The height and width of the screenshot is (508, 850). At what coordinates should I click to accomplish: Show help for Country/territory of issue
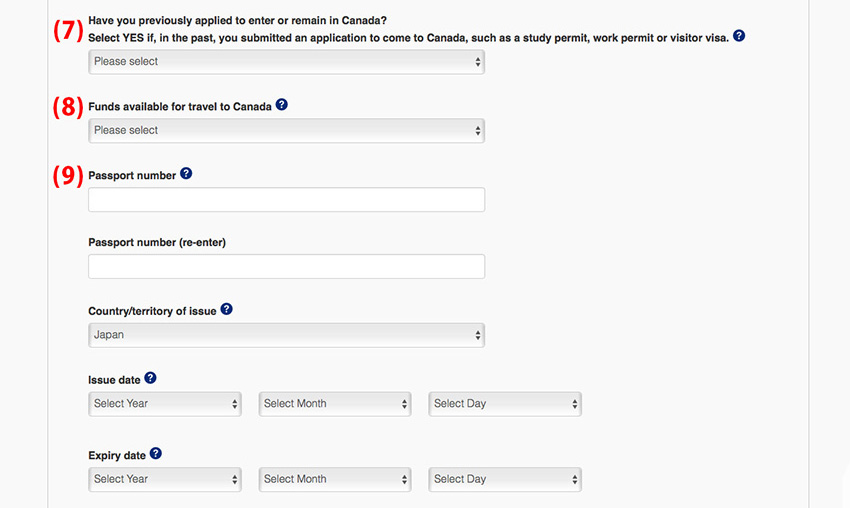pos(227,310)
